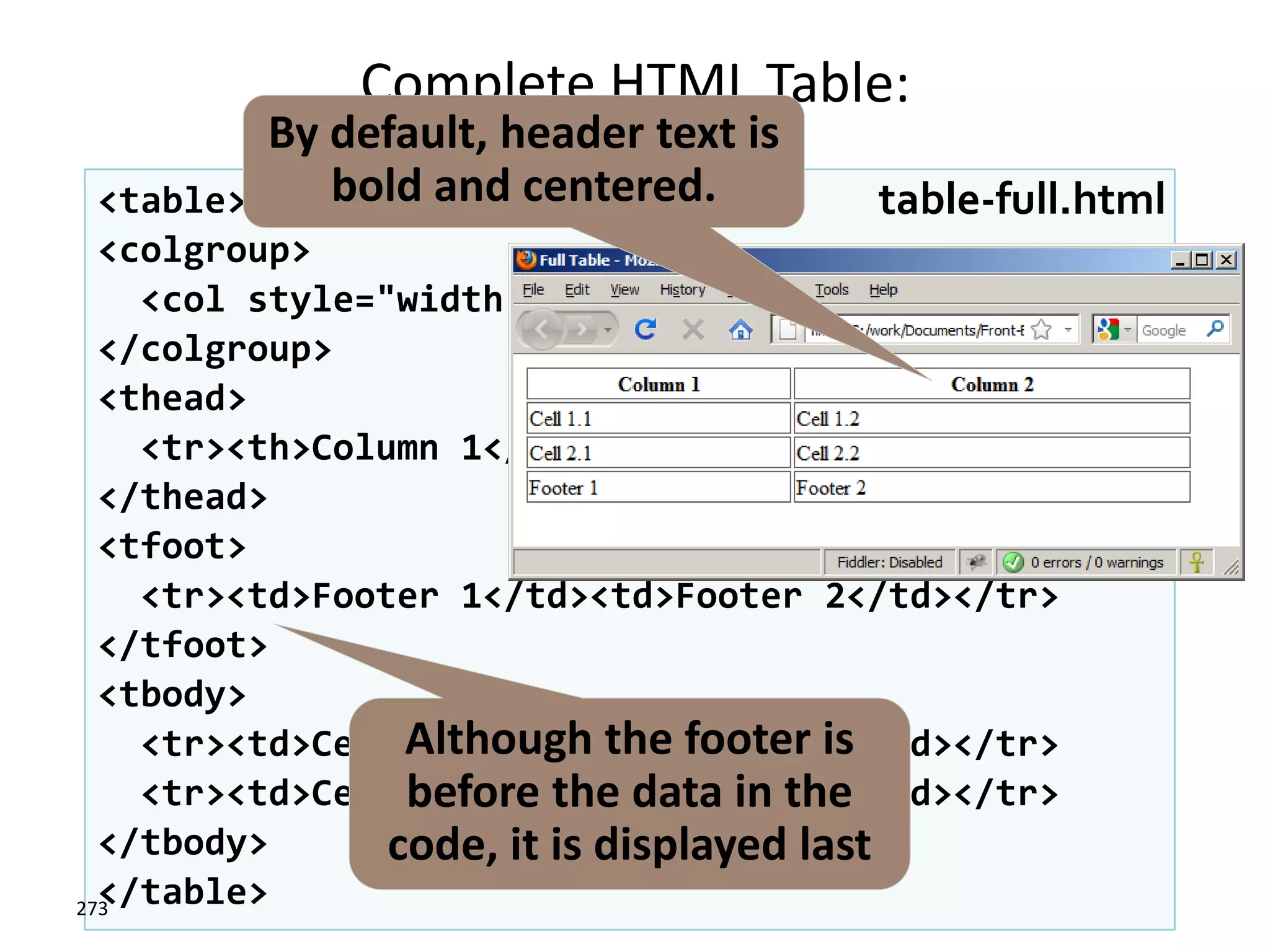
Task: Click the Cell 2.2 table cell
Action: pos(992,453)
